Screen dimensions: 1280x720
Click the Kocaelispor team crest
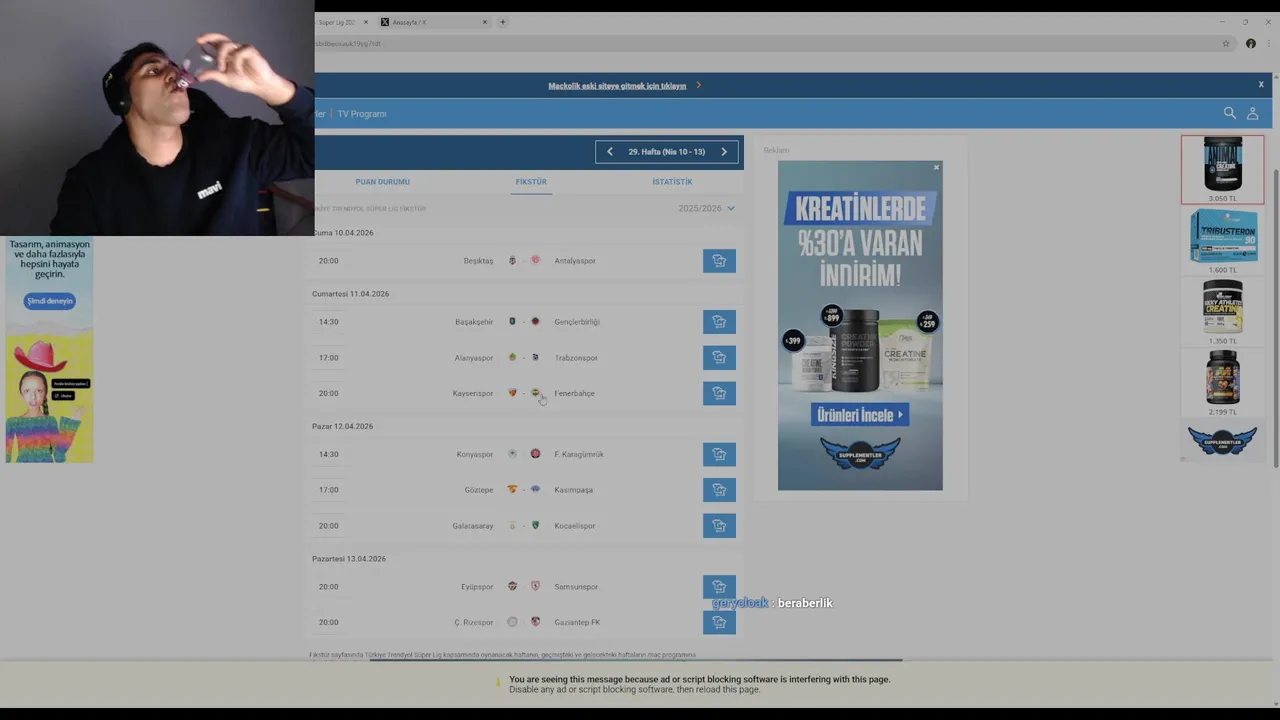(535, 525)
